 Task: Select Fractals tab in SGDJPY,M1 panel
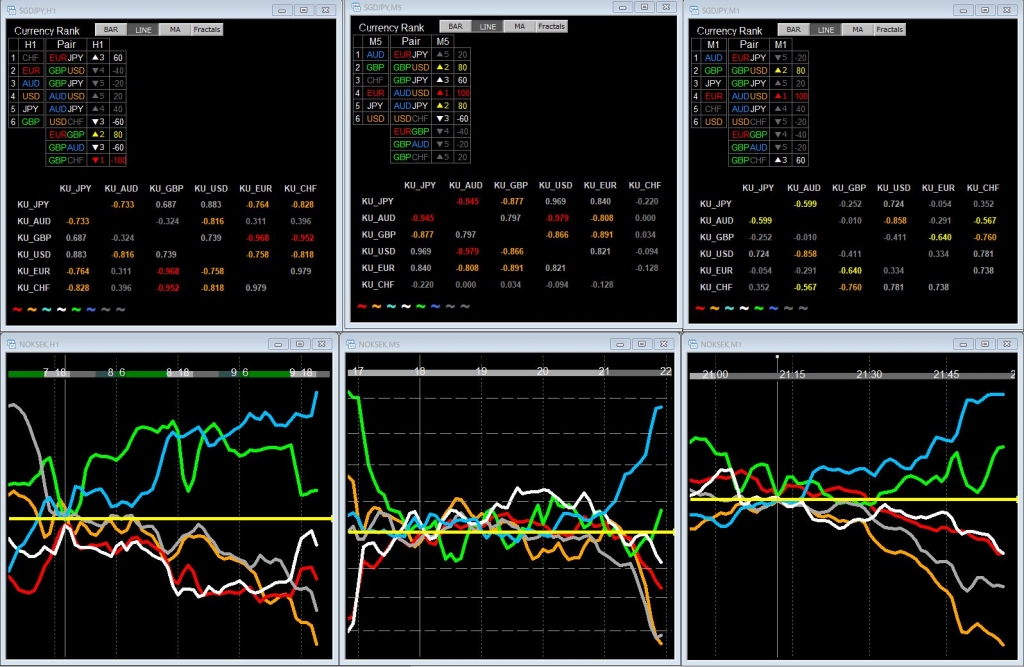click(889, 30)
